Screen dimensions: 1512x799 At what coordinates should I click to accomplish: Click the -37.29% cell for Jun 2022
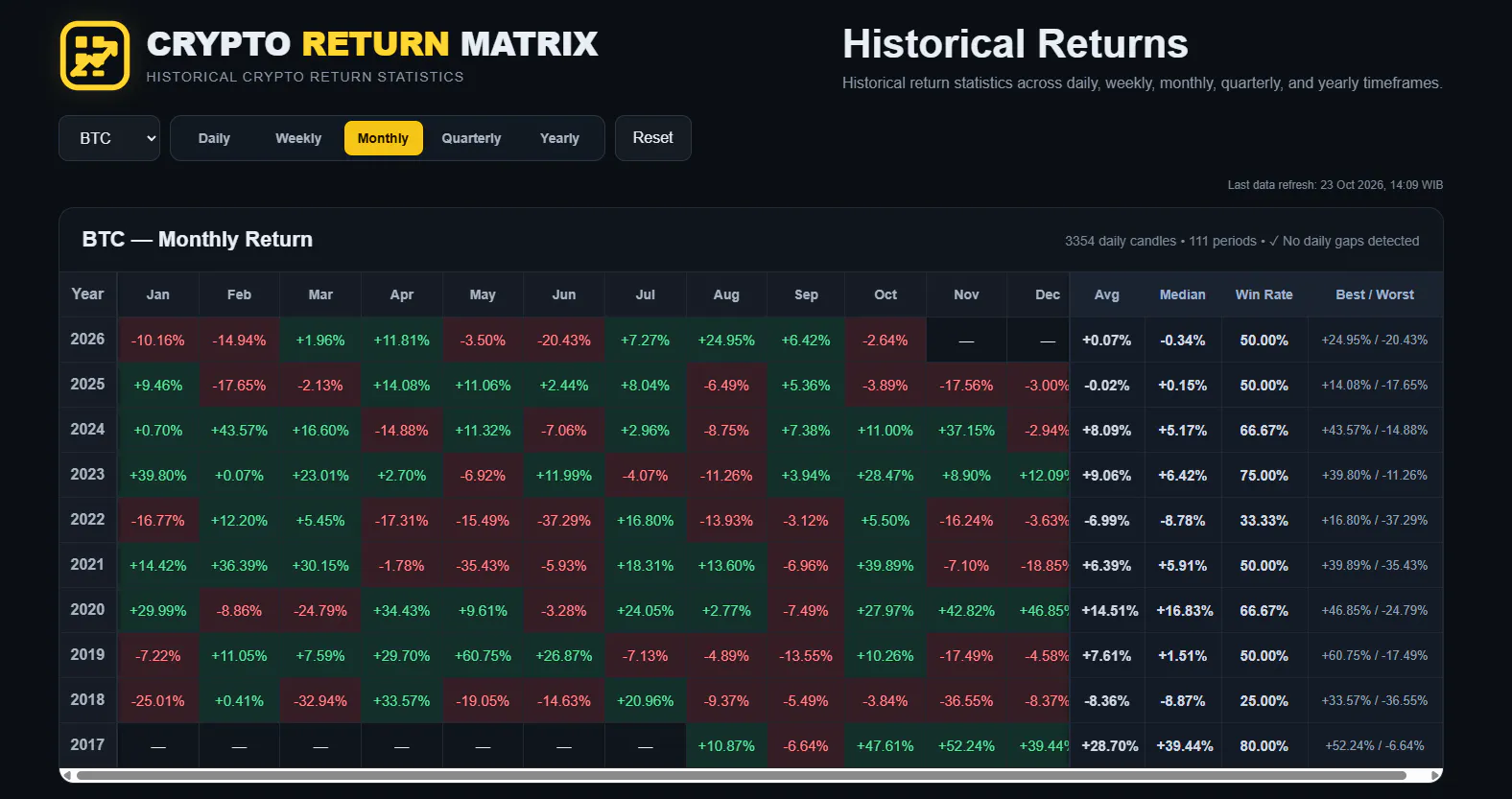pos(564,521)
